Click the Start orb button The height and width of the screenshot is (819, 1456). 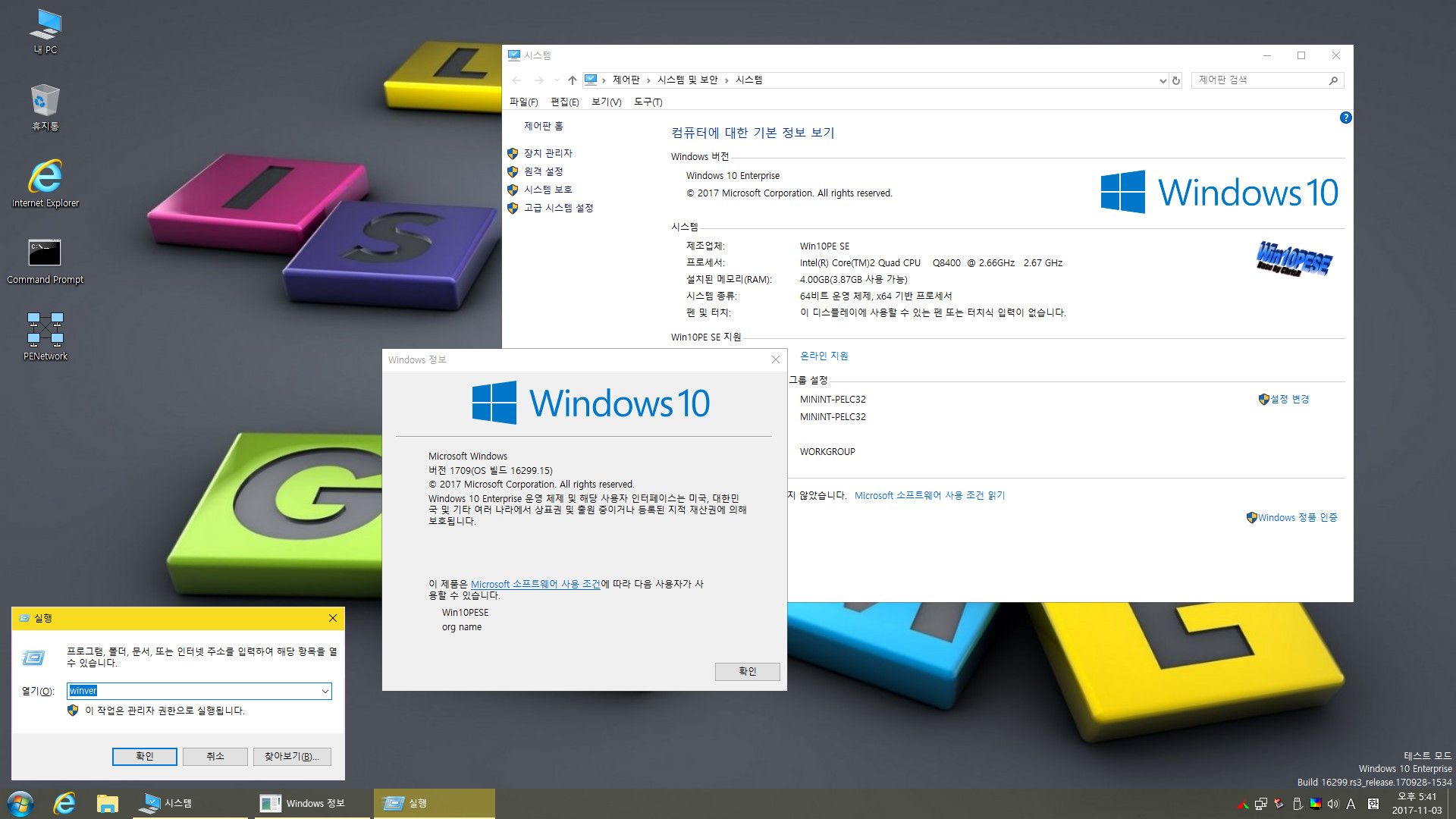pyautogui.click(x=20, y=803)
